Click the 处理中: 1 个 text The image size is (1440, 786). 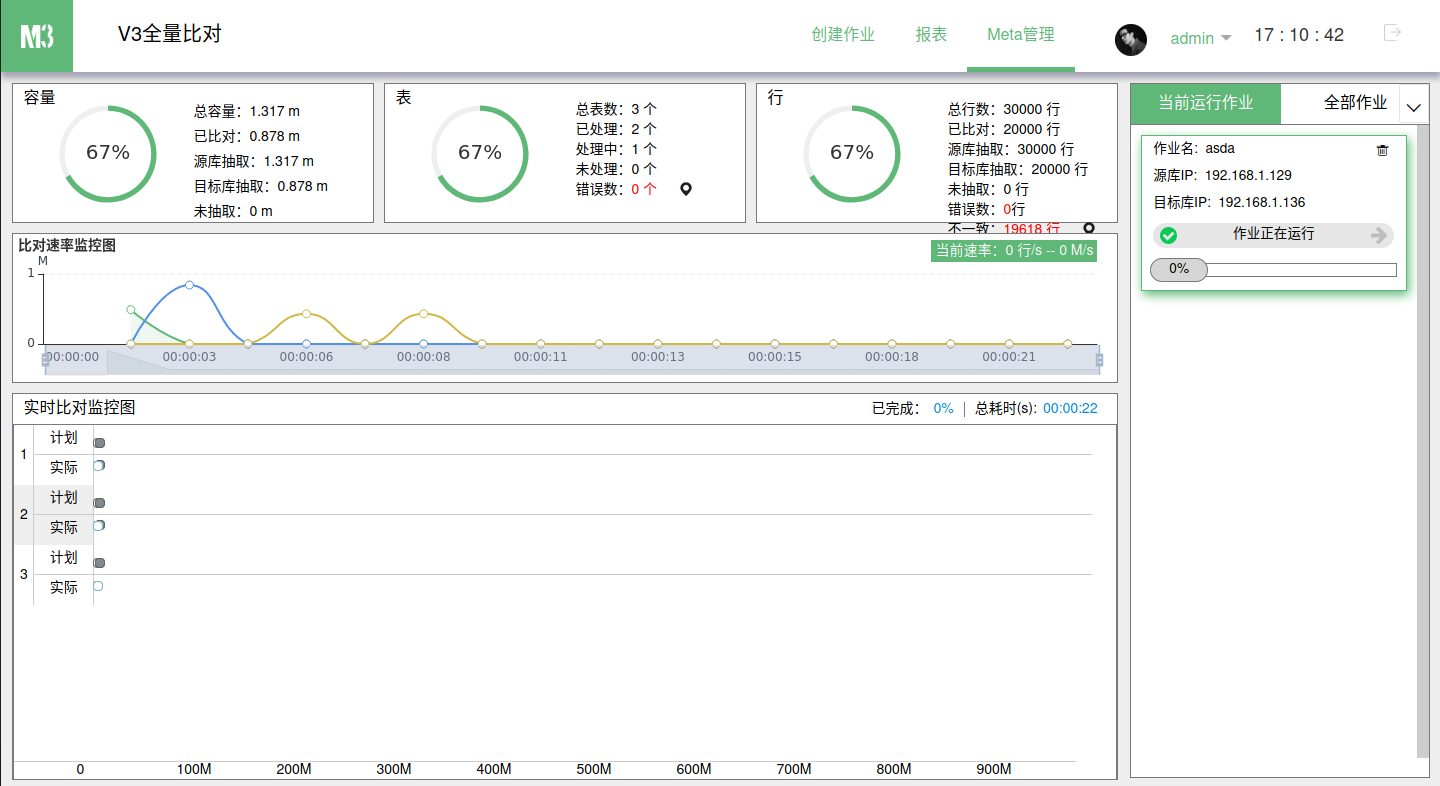[x=616, y=149]
